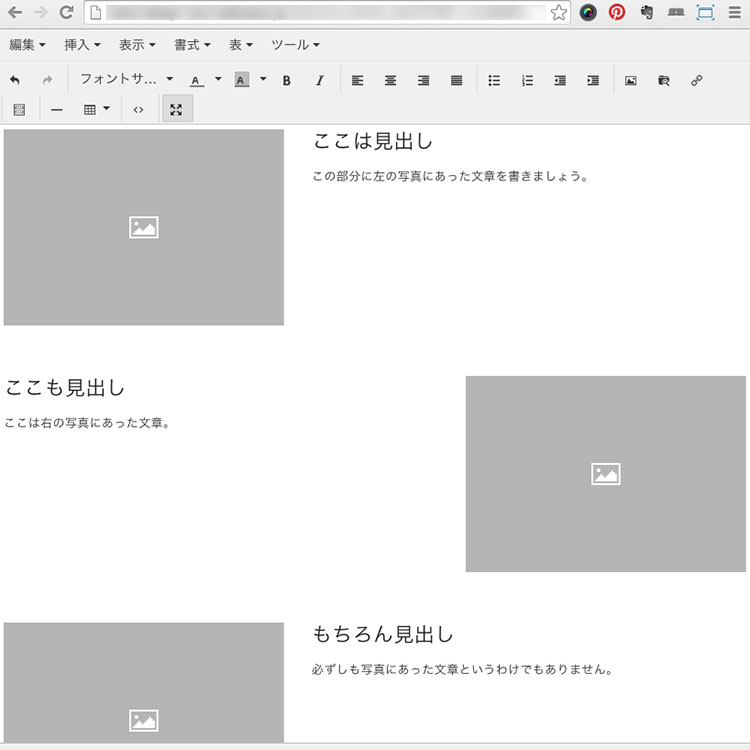Toggle italic formatting

[x=320, y=80]
